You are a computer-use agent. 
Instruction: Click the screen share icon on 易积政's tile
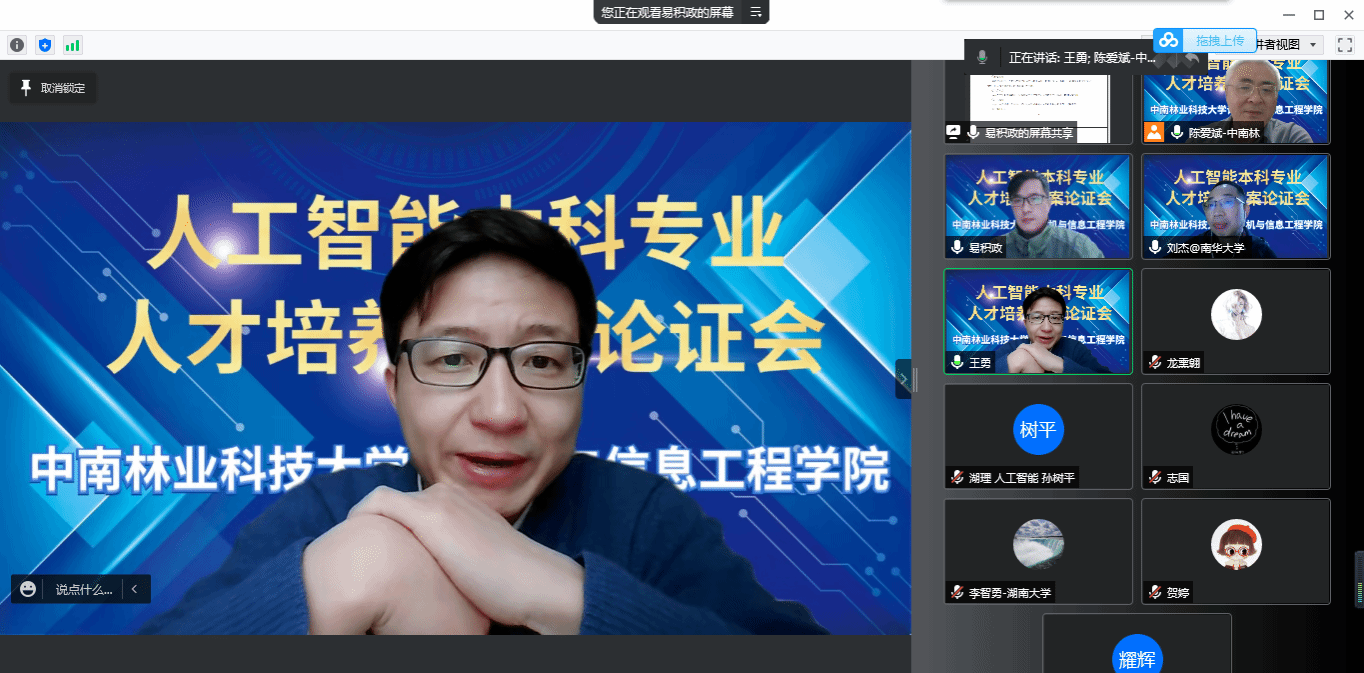[x=954, y=132]
